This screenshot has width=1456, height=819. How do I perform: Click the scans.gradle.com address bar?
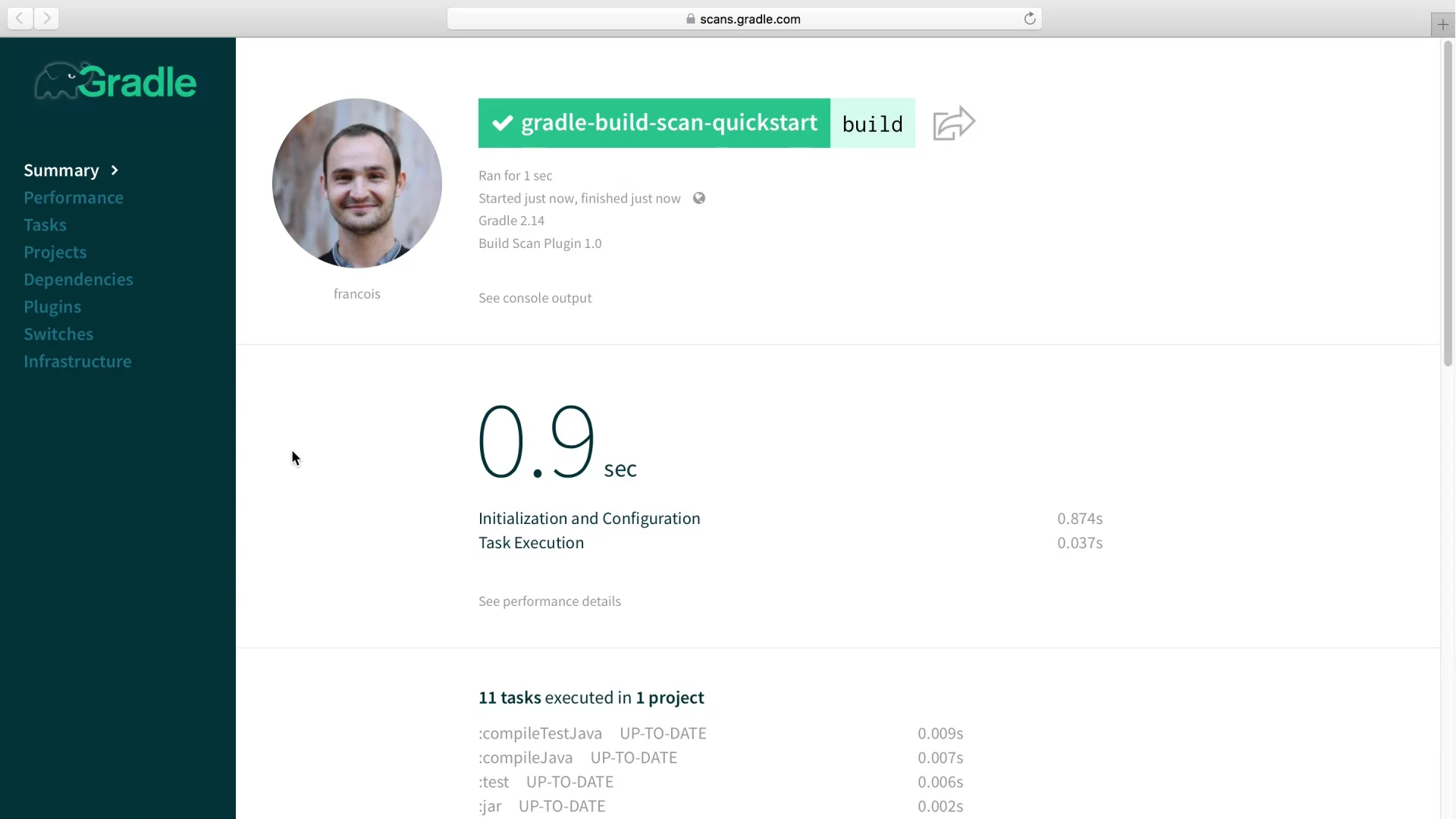coord(744,19)
